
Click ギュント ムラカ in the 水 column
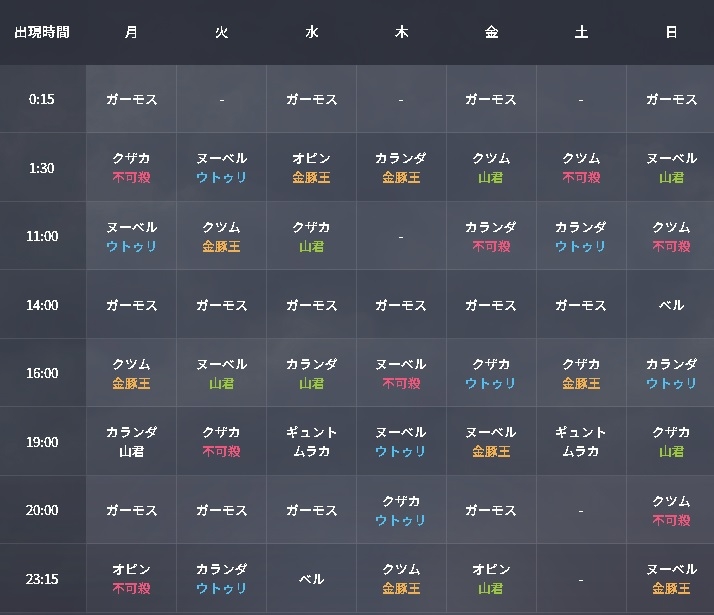[311, 442]
